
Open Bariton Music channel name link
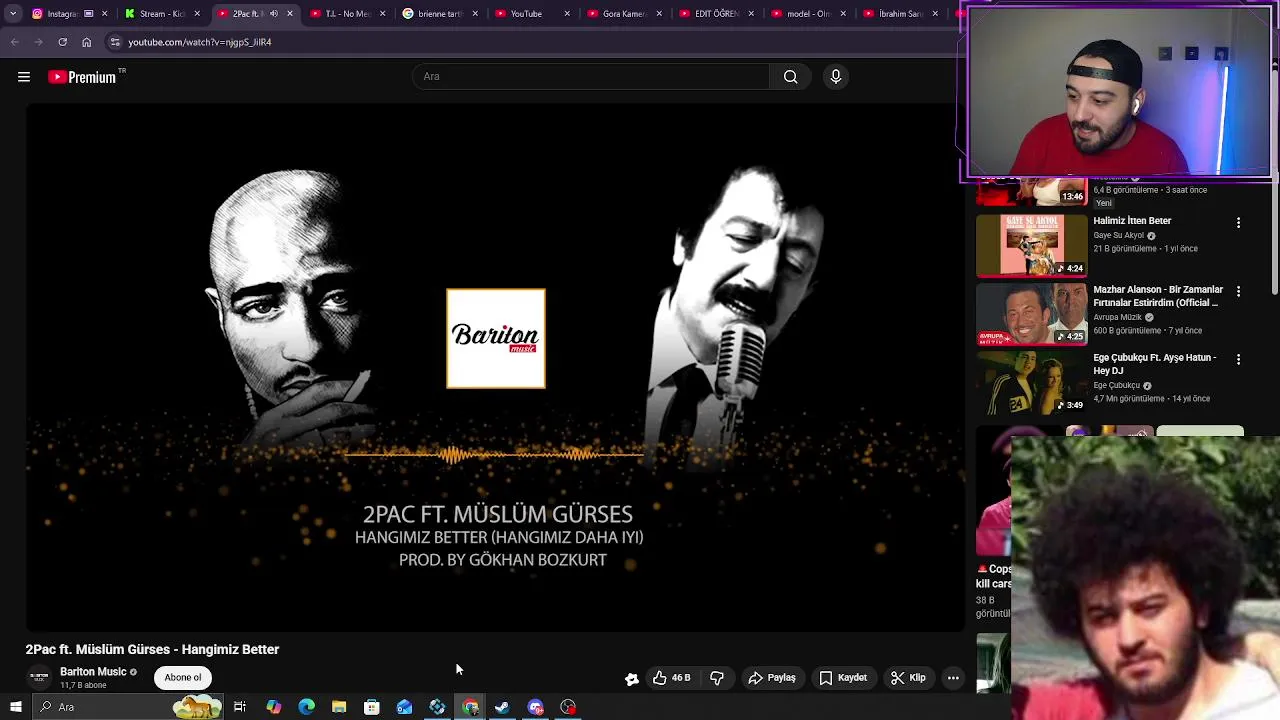93,672
